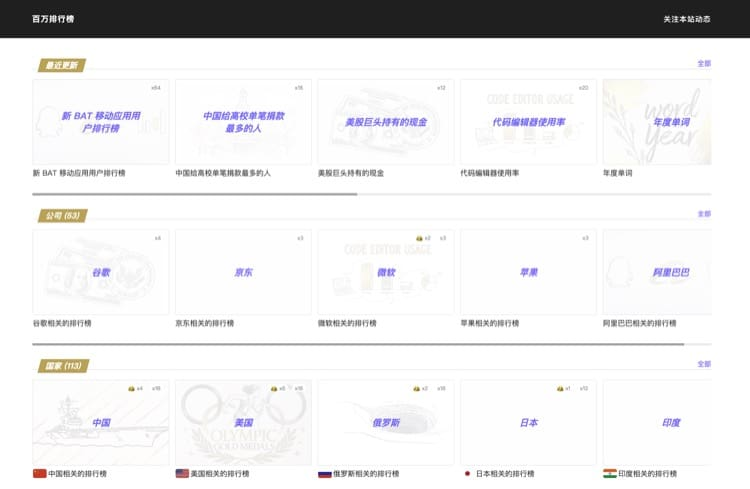The width and height of the screenshot is (750, 489).
Task: Select the 国家 (113) section label
Action: tap(64, 366)
